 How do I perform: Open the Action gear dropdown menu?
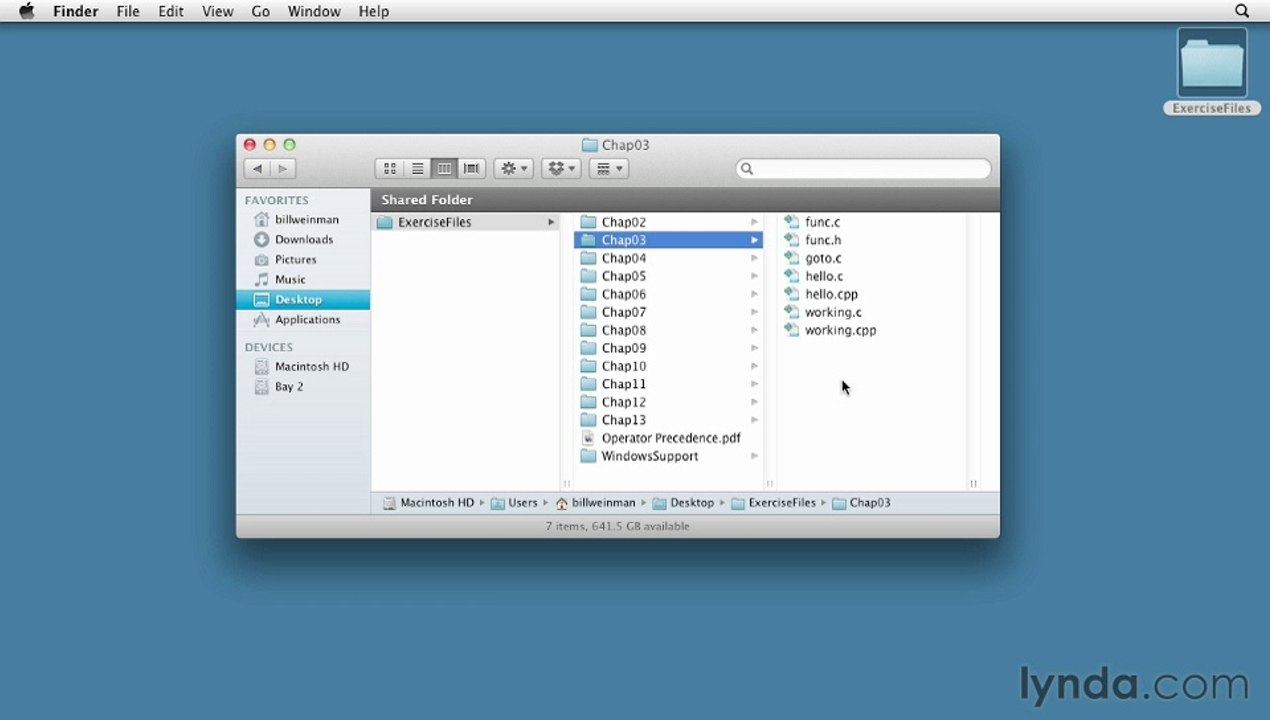[514, 169]
